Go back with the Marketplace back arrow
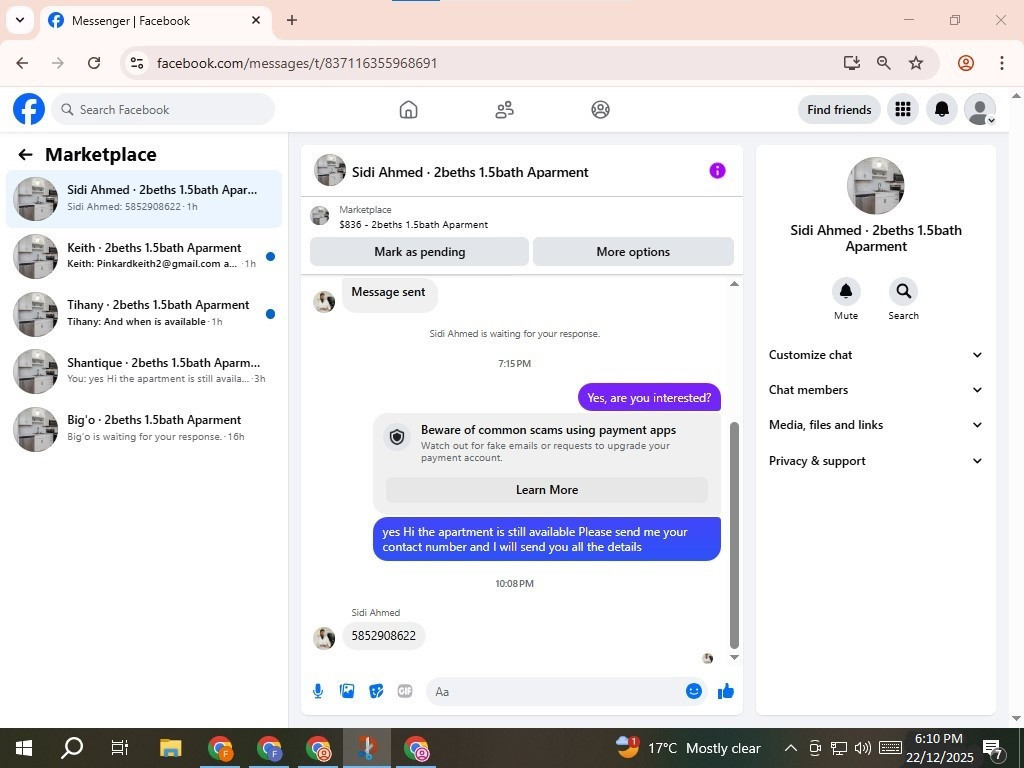Image resolution: width=1024 pixels, height=768 pixels. [25, 155]
